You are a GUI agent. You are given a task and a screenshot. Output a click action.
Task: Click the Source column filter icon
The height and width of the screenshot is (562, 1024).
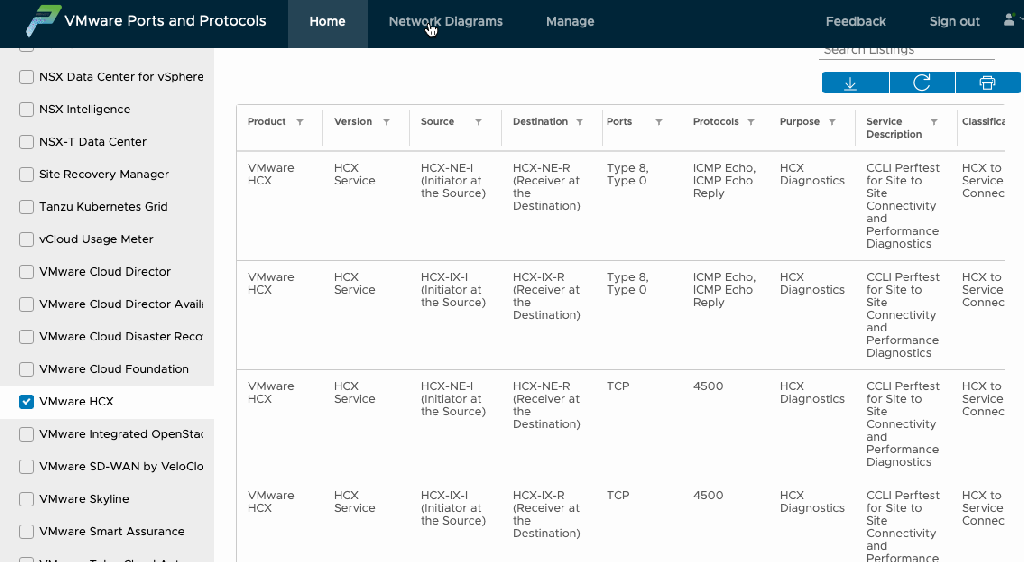pyautogui.click(x=478, y=122)
